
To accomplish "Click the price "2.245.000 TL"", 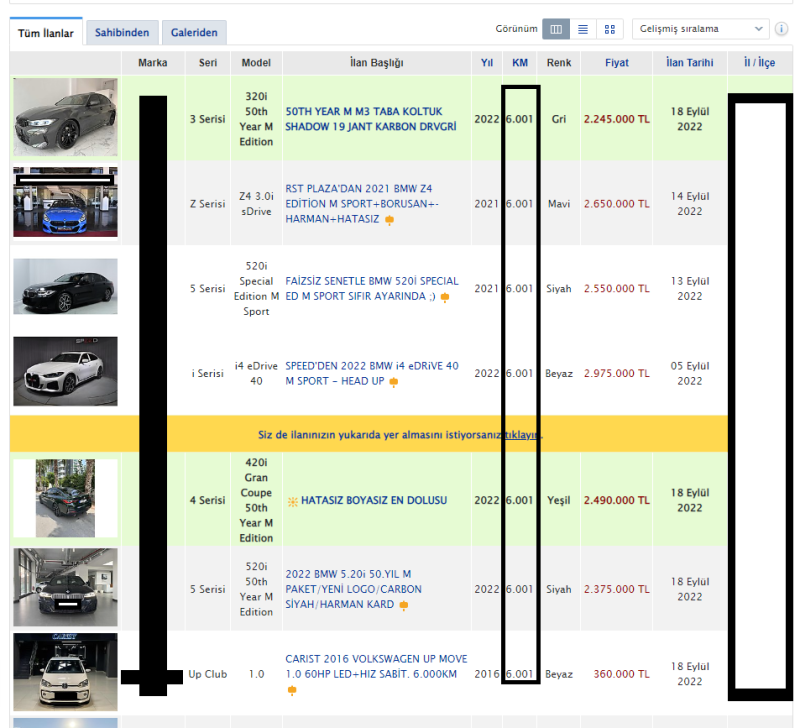I will (617, 119).
